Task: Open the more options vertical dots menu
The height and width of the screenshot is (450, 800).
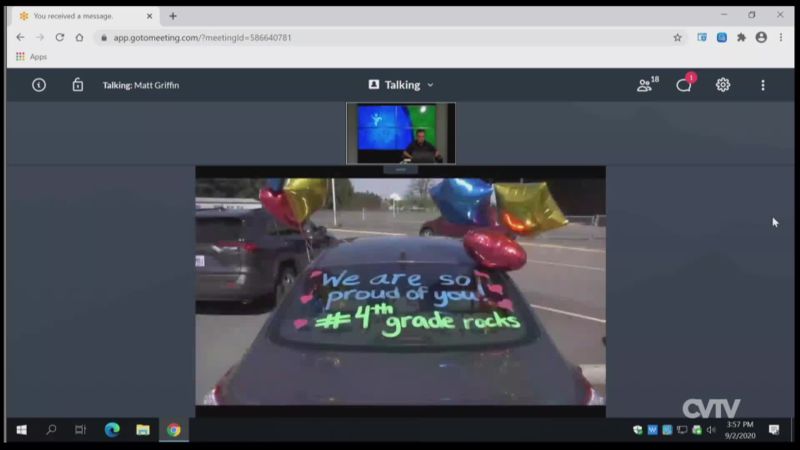Action: [762, 85]
